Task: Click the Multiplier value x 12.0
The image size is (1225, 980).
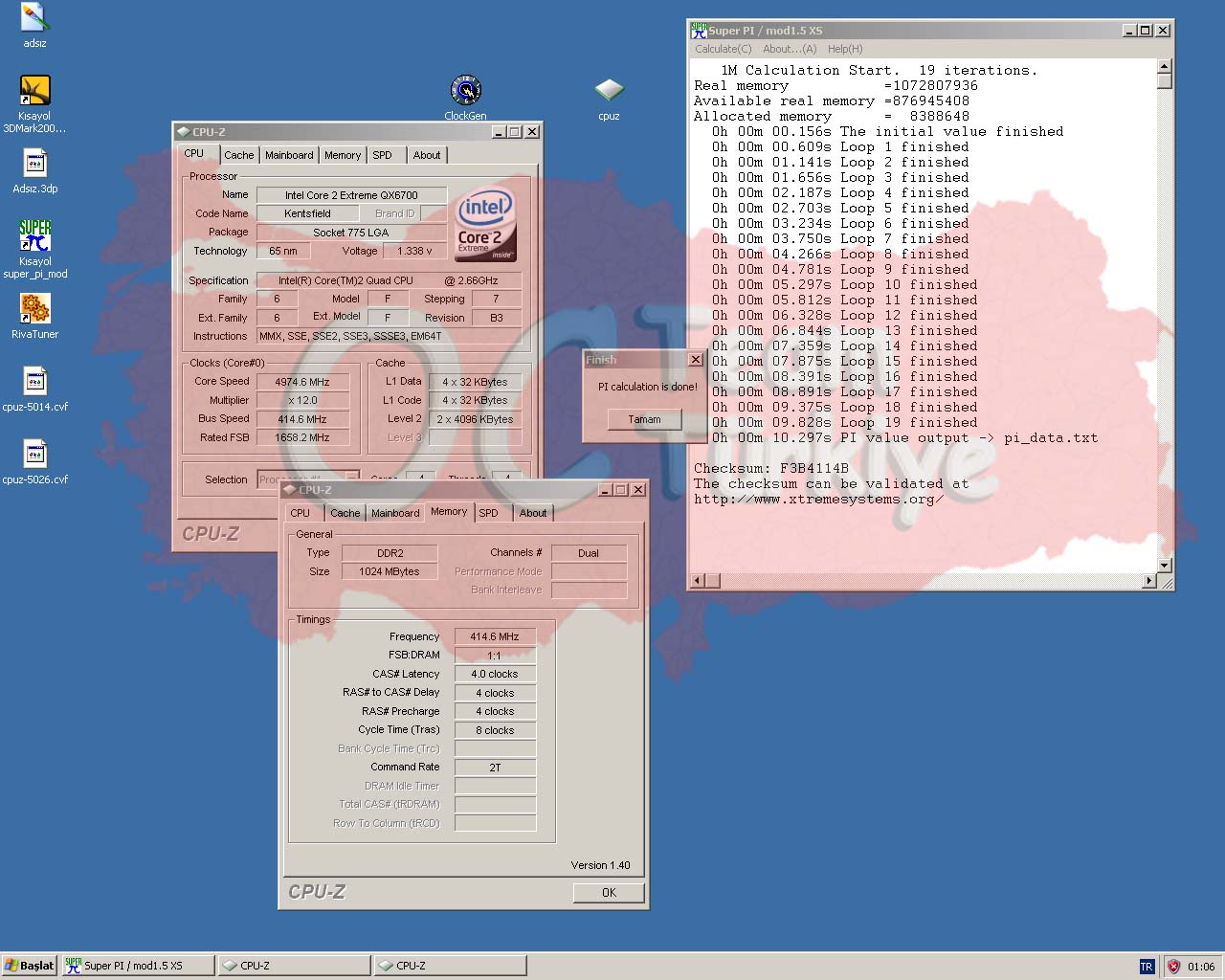Action: coord(302,400)
